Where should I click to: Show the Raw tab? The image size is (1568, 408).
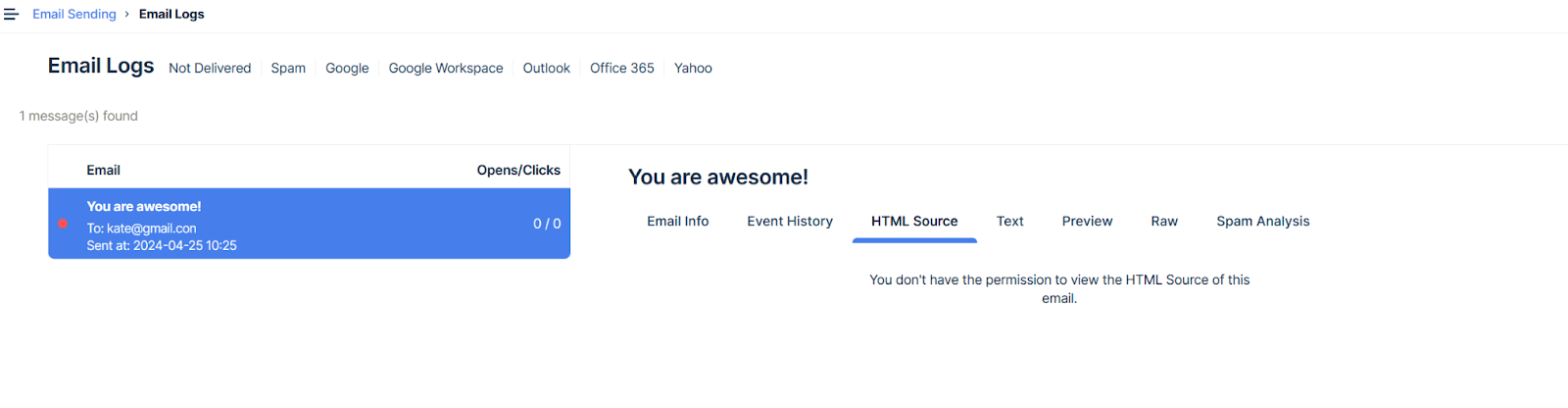pos(1164,222)
